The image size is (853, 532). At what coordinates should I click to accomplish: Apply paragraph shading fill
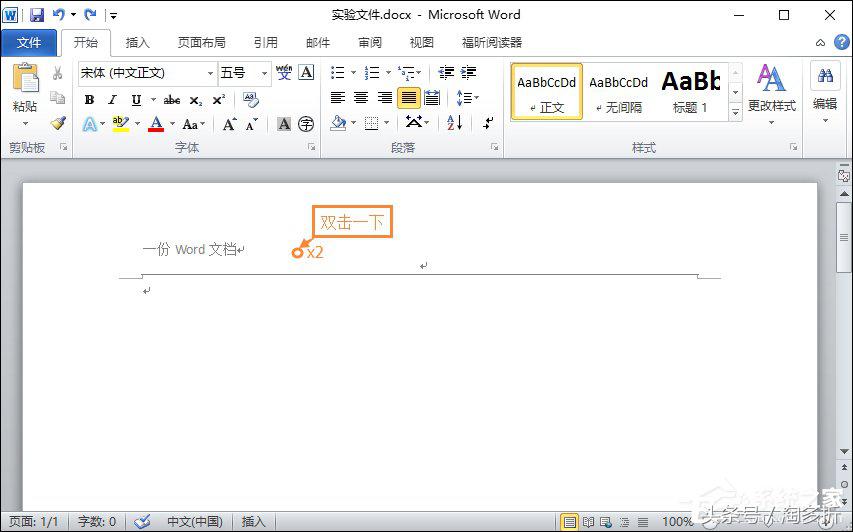tap(338, 123)
